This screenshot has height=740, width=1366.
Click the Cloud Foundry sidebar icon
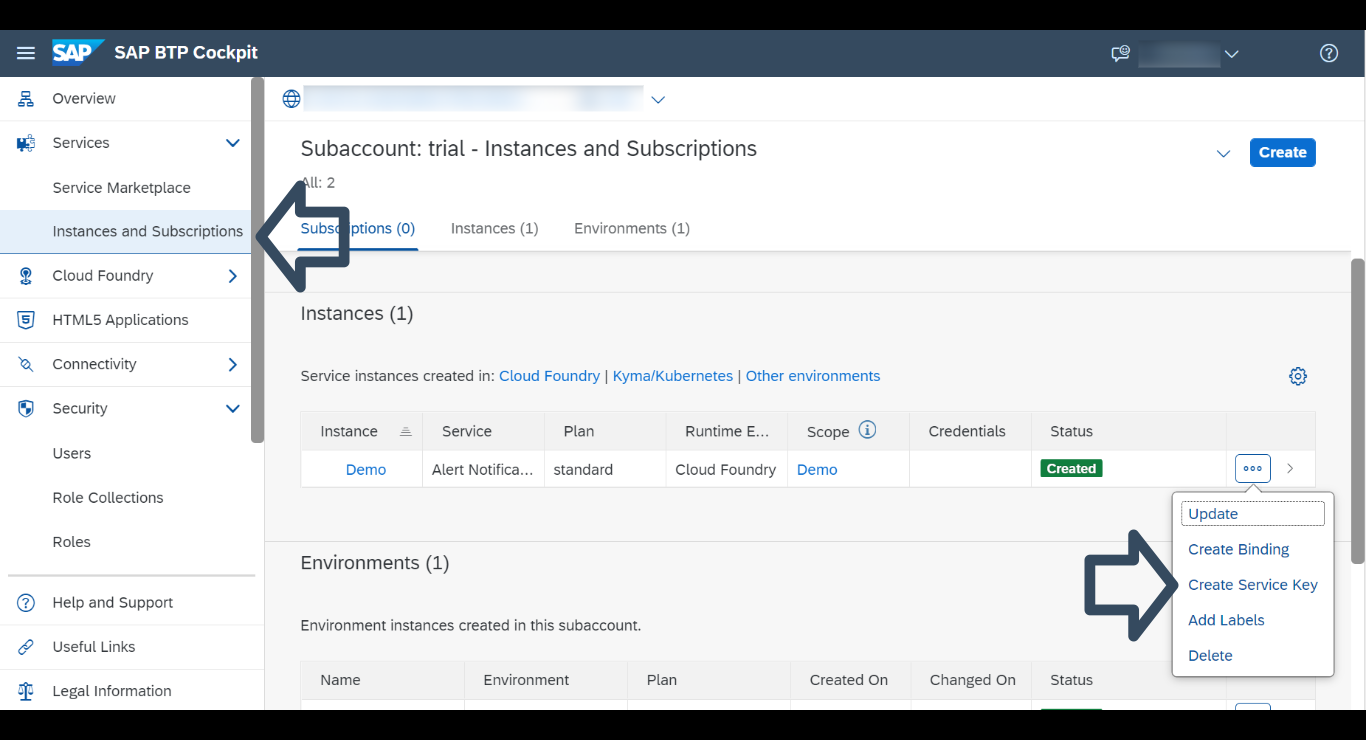26,276
